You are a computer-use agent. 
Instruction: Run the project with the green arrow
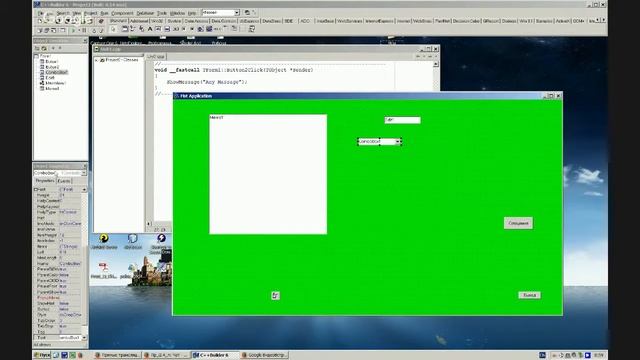point(73,30)
